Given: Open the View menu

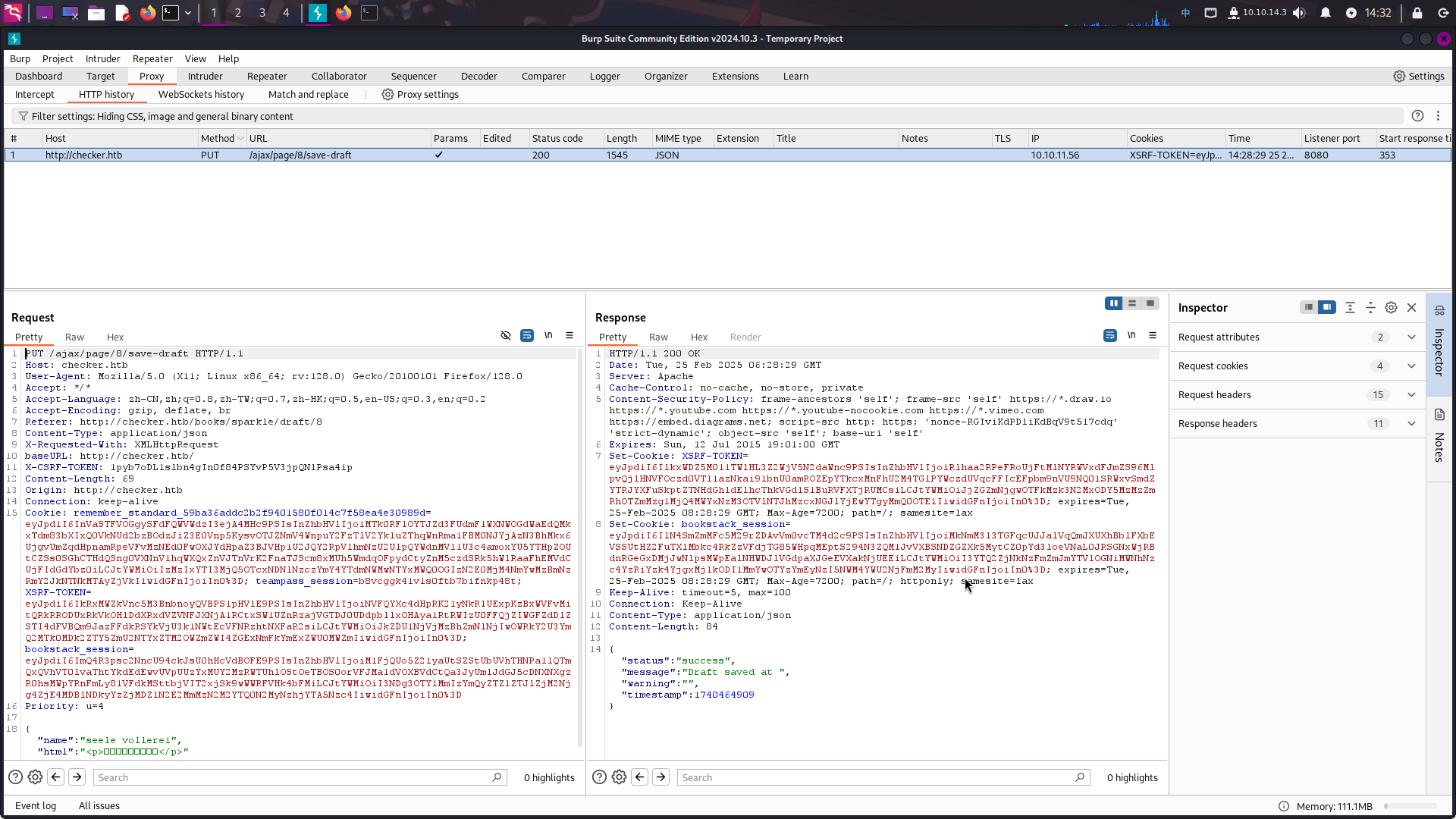Looking at the screenshot, I should pyautogui.click(x=195, y=59).
